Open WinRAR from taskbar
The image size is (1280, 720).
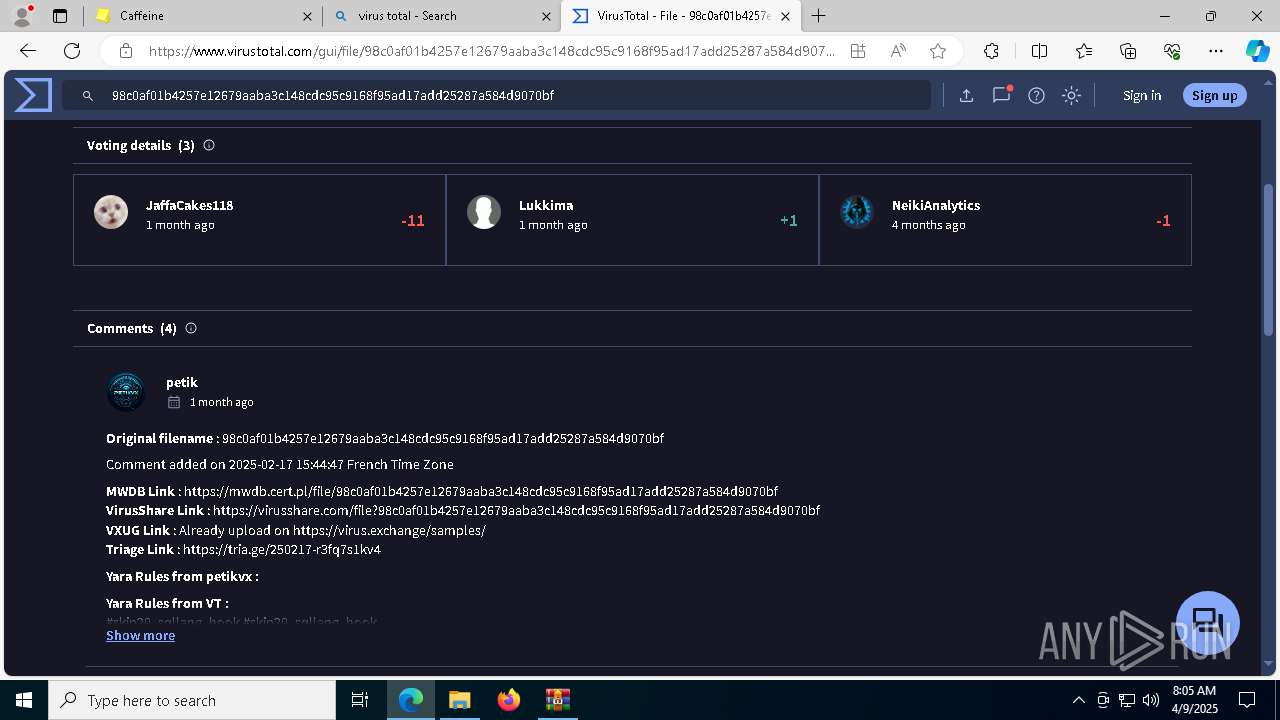coord(557,700)
